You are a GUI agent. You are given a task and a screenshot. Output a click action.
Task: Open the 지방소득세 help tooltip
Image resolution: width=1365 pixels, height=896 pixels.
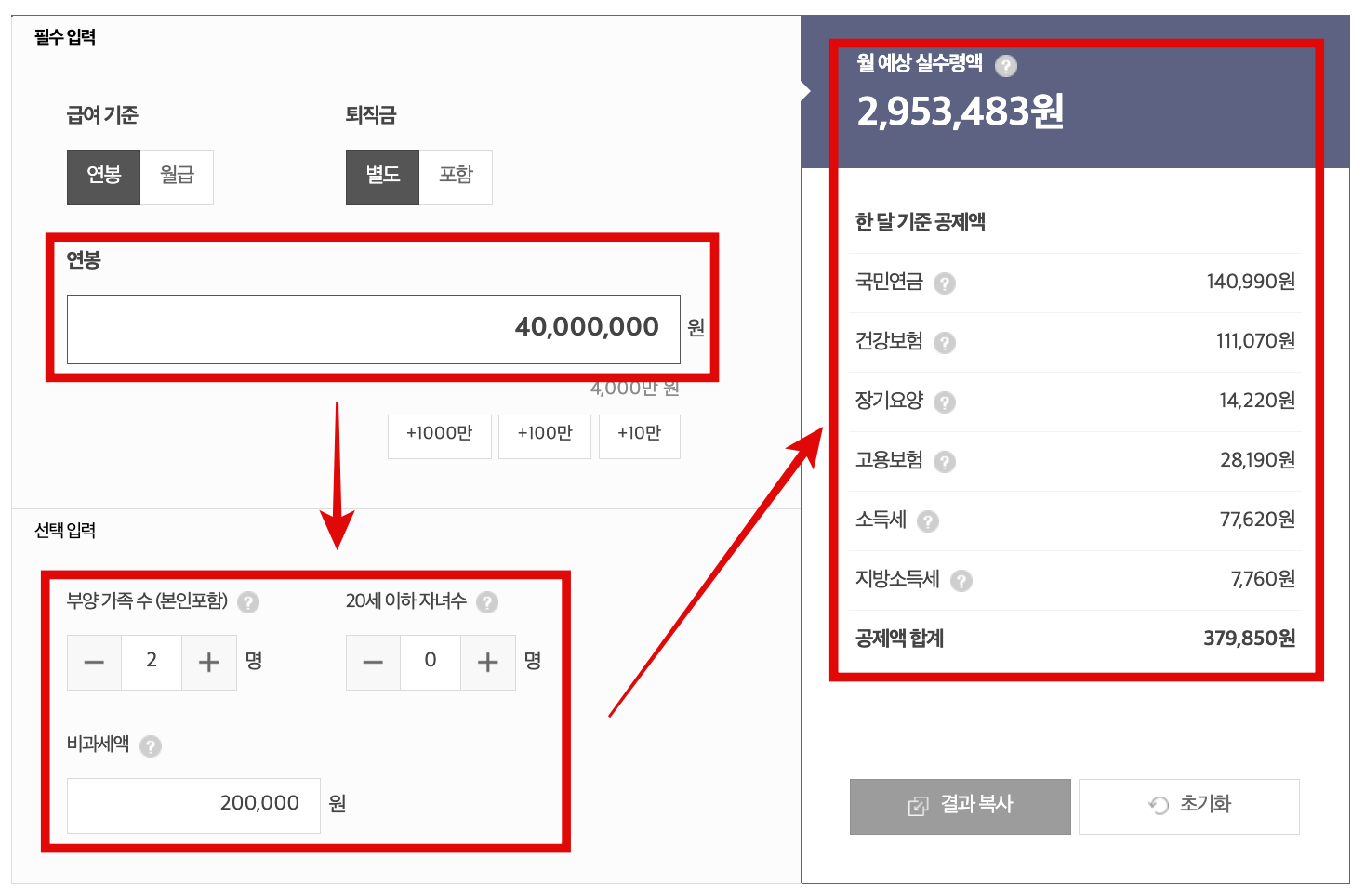[x=963, y=580]
